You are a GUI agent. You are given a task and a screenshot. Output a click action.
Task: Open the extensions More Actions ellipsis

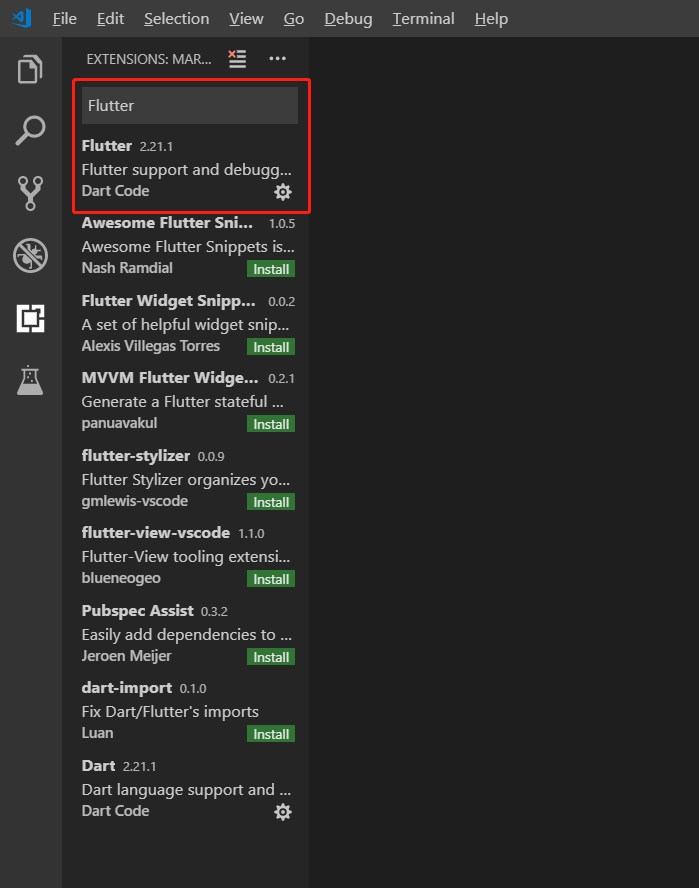pos(278,58)
